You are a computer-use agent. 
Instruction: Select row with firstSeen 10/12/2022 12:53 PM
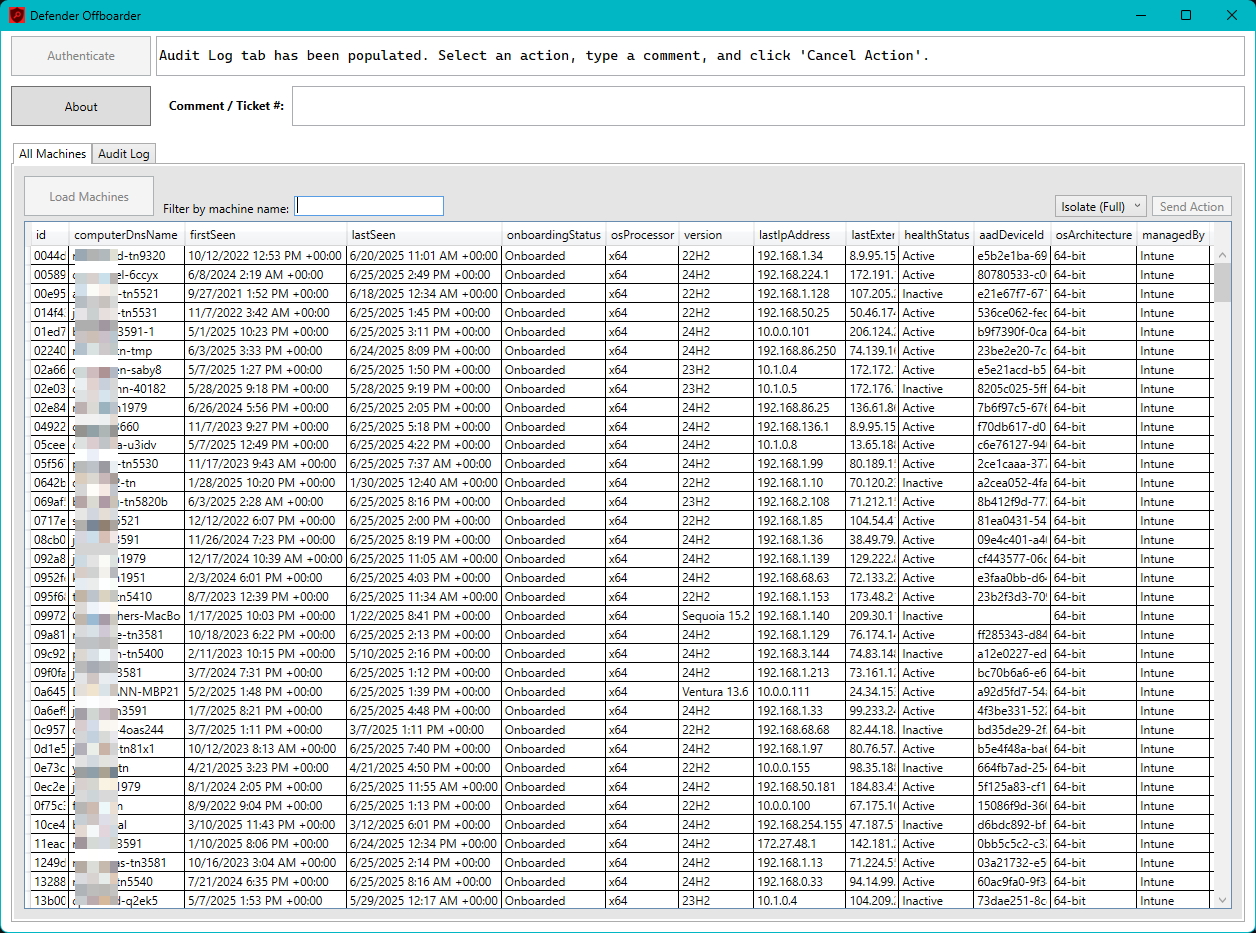coord(621,256)
